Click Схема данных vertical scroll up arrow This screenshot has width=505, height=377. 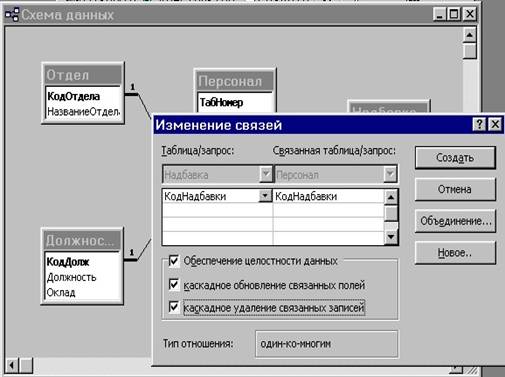470,35
